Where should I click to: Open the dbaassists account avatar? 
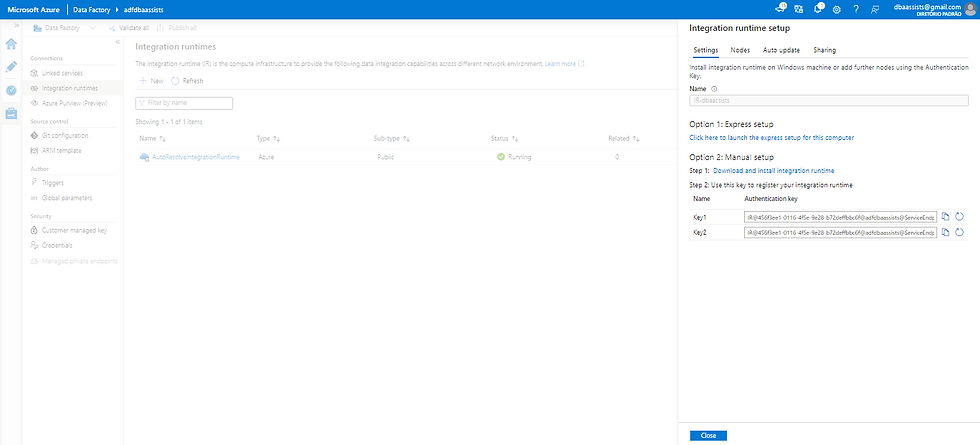pyautogui.click(x=970, y=9)
